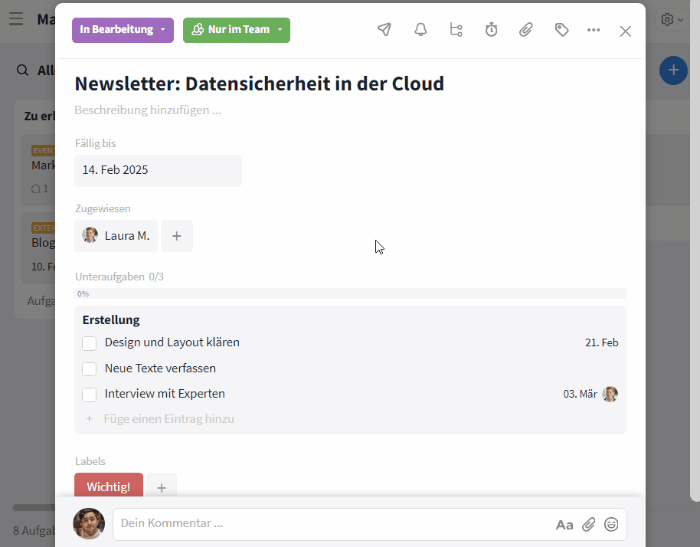Open the 'In Bearbeitung' status dropdown
This screenshot has height=547, width=700.
tap(122, 30)
